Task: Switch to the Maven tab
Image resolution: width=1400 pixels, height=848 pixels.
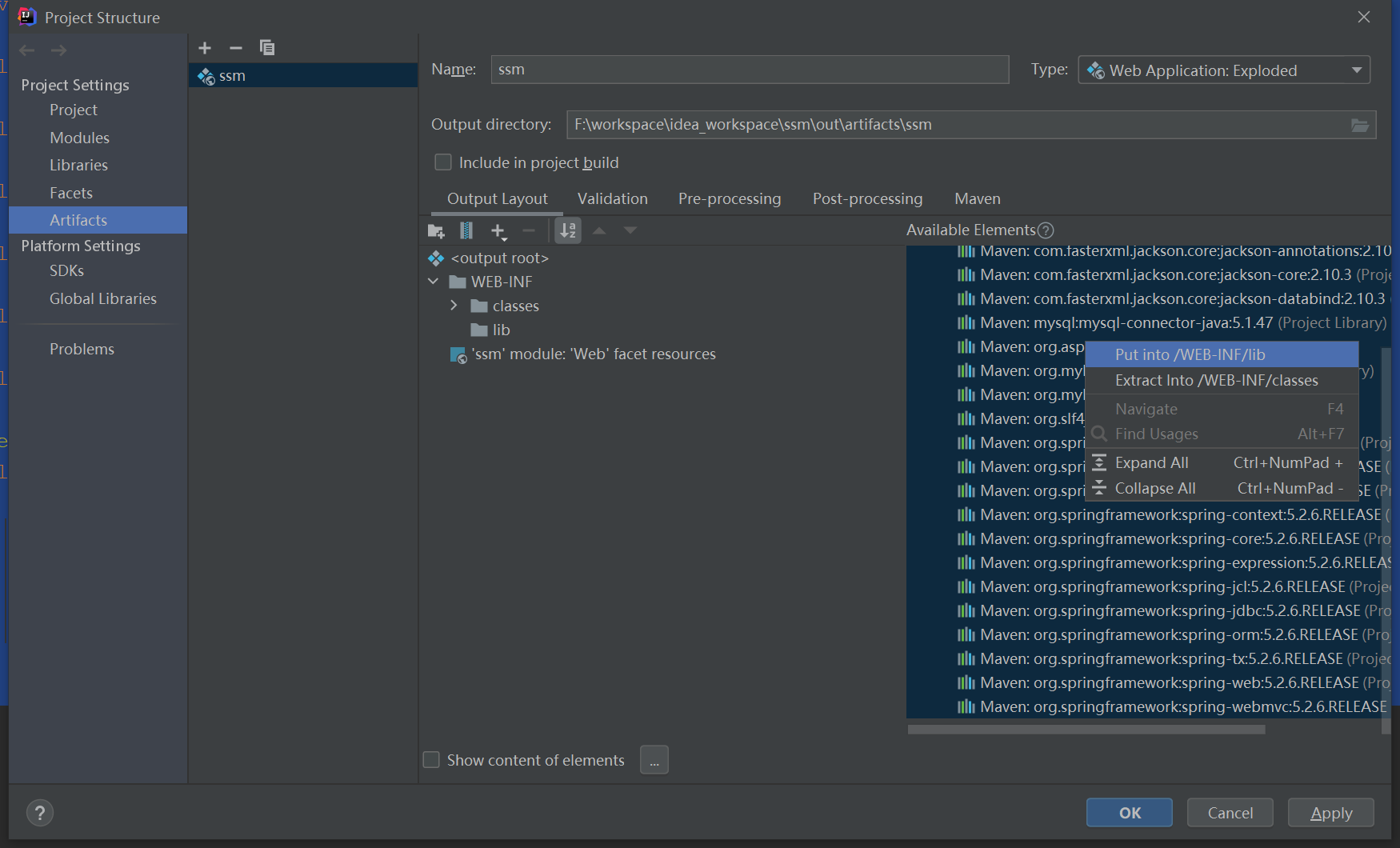Action: point(978,198)
